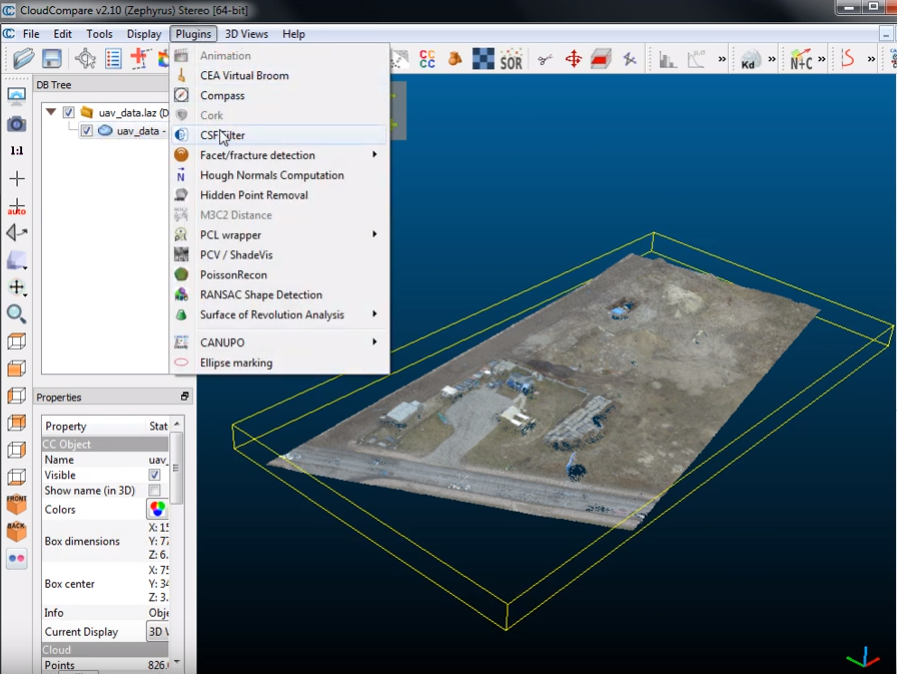Click the red cross translate/rotate toolbar icon
The width and height of the screenshot is (897, 674).
pyautogui.click(x=140, y=58)
